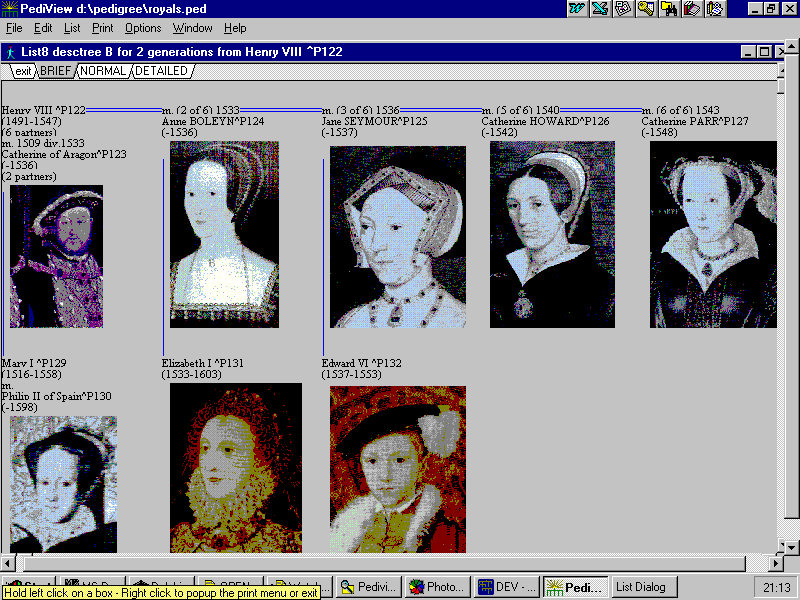Select Edward VI ^P132 name text
Viewport: 800px width, 600px height.
pos(361,363)
